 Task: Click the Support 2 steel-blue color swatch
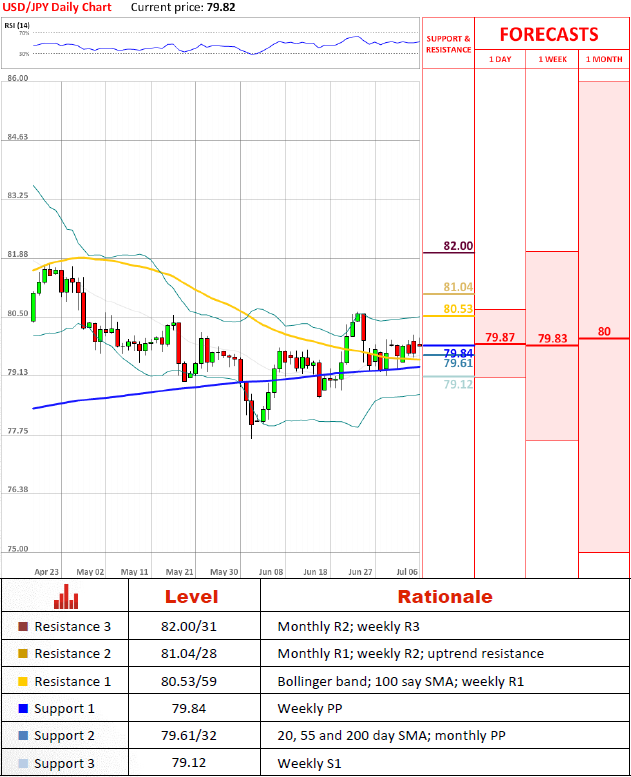tap(23, 735)
